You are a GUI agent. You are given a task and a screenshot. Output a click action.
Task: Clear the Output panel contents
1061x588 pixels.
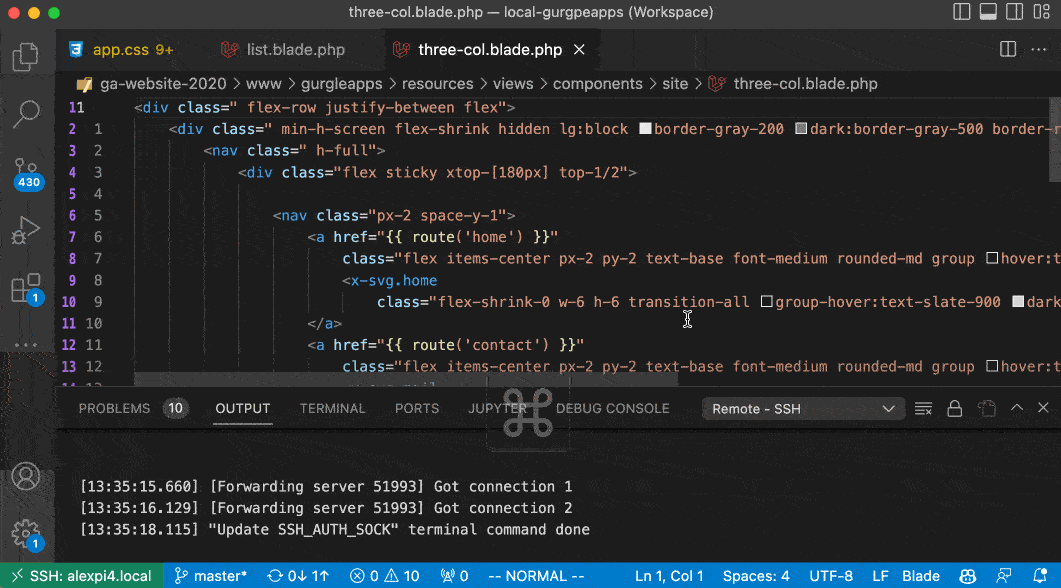click(922, 408)
